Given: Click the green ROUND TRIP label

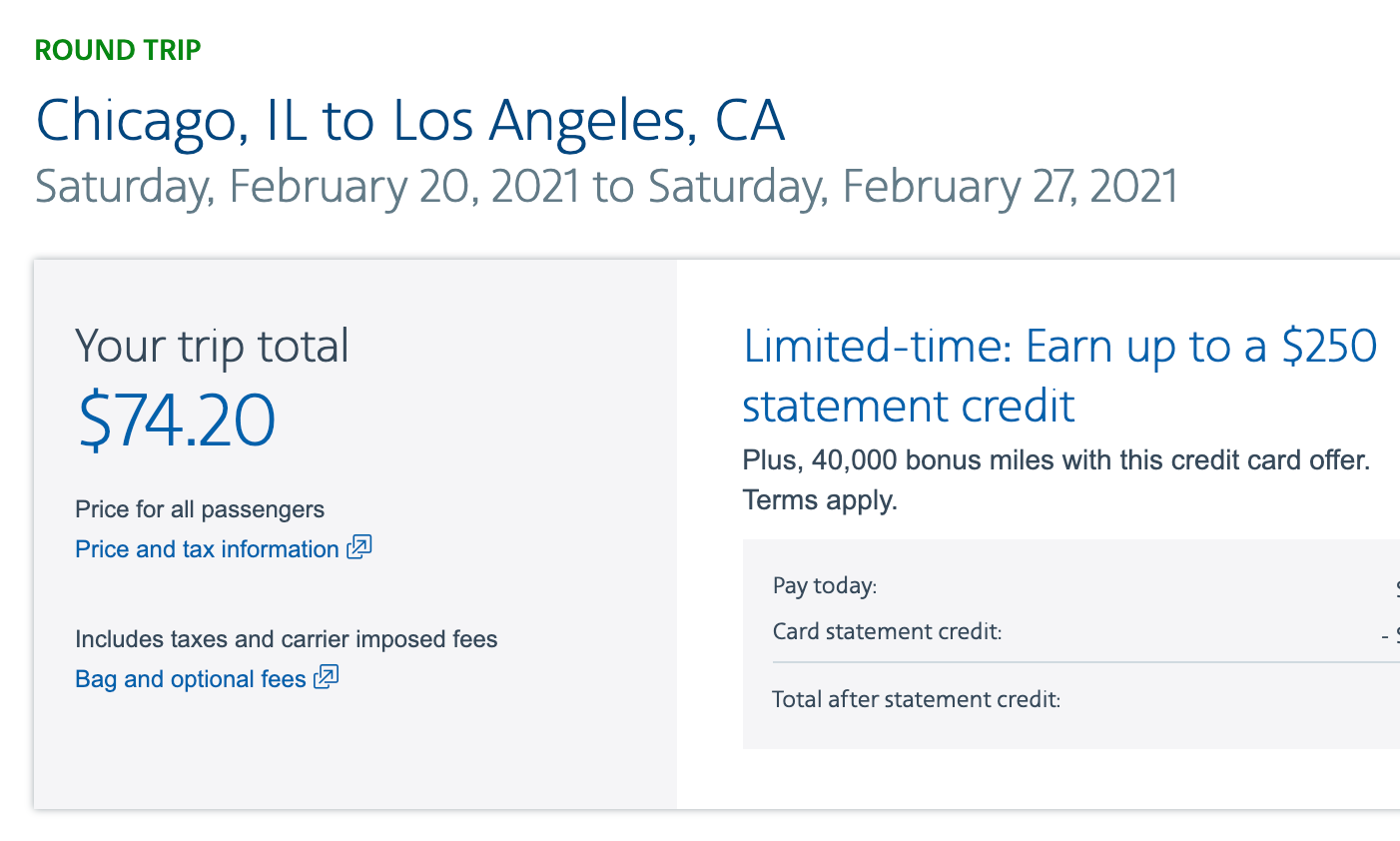Looking at the screenshot, I should click(x=118, y=50).
